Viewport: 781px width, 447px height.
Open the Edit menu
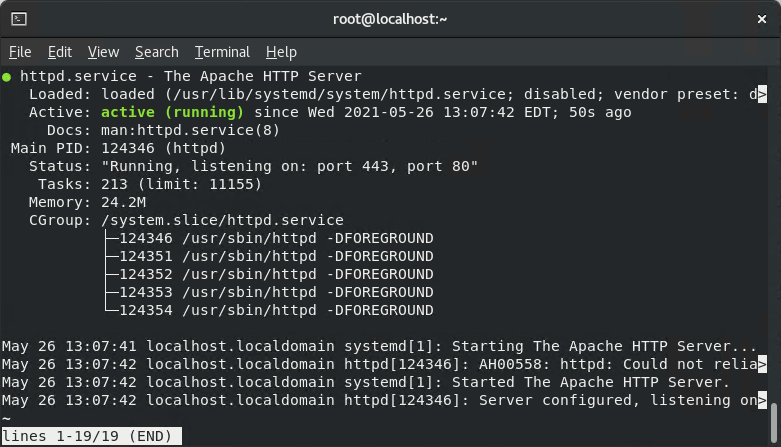(60, 52)
